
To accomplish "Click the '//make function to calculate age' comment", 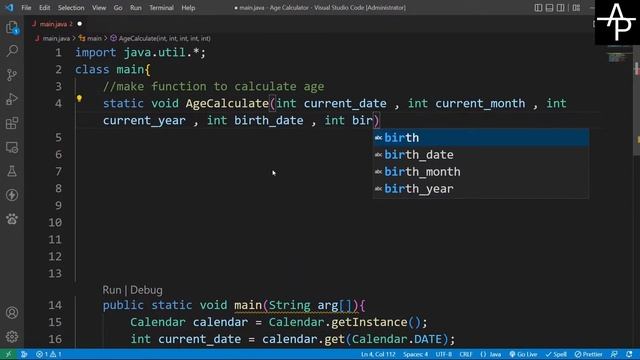I will pos(213,87).
